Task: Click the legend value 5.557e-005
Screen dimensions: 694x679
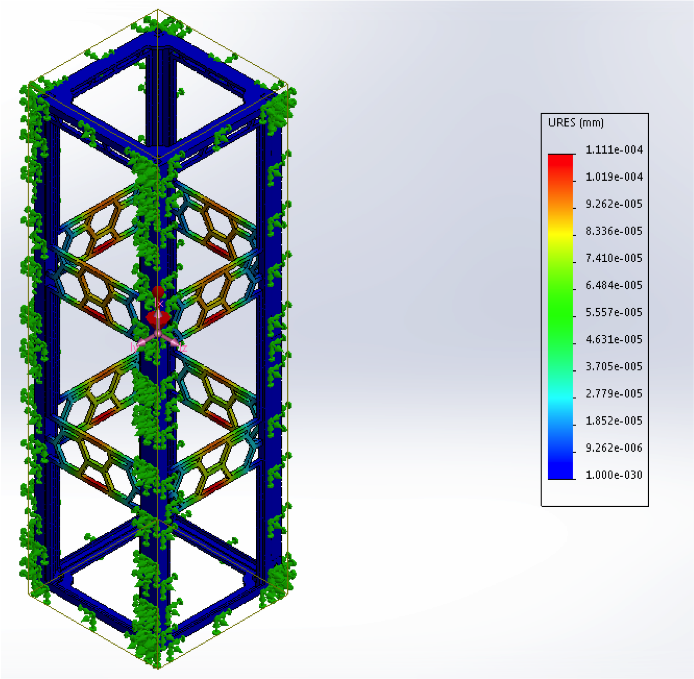Action: click(x=614, y=312)
